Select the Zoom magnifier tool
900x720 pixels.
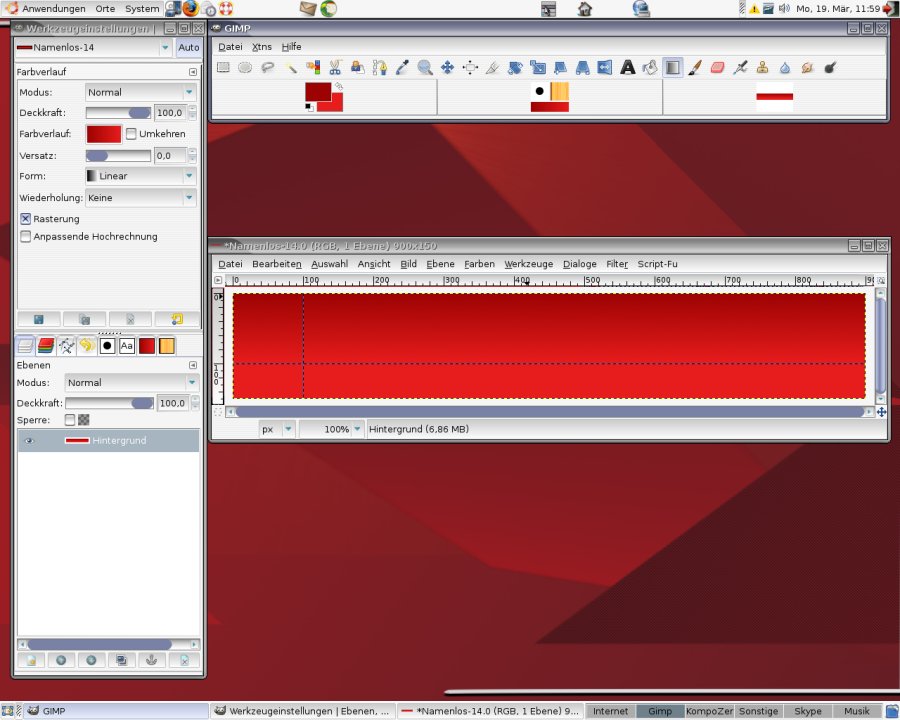tap(425, 68)
